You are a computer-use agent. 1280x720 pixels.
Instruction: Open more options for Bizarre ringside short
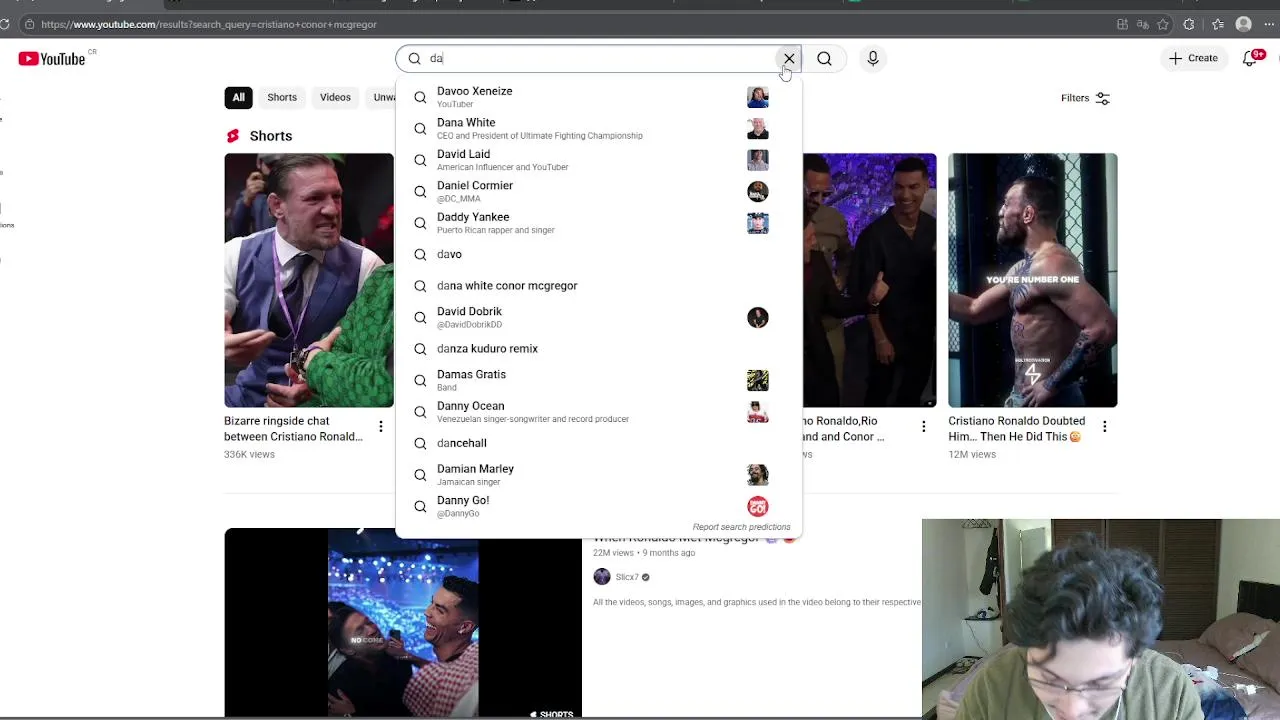pyautogui.click(x=380, y=426)
